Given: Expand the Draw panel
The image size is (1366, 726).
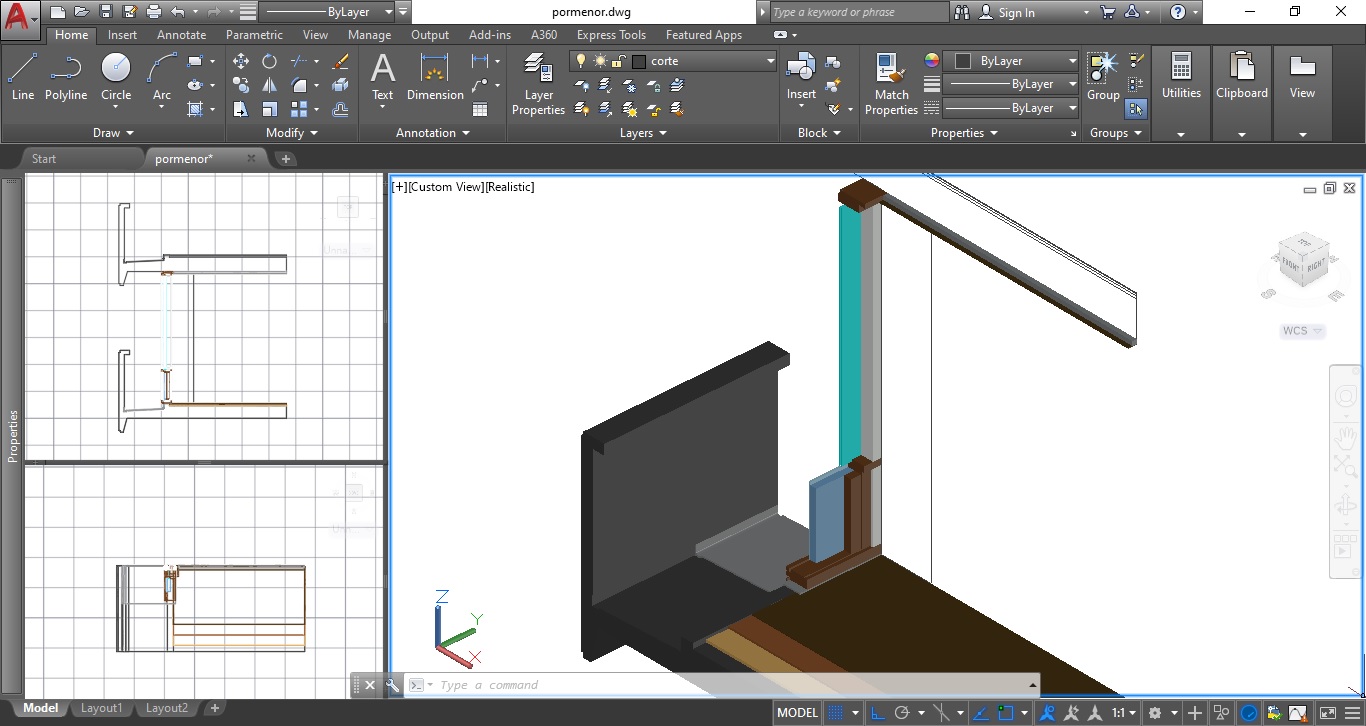Looking at the screenshot, I should pyautogui.click(x=113, y=132).
